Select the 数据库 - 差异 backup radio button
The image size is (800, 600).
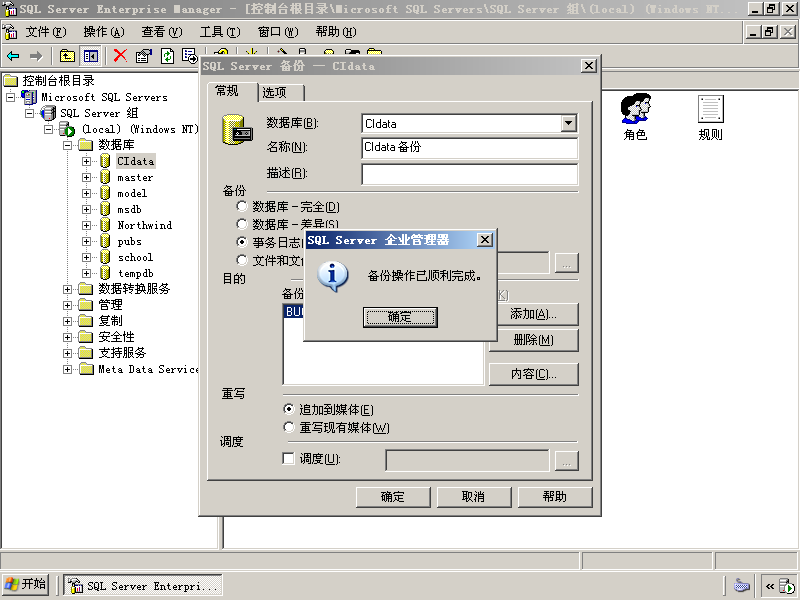click(x=242, y=224)
